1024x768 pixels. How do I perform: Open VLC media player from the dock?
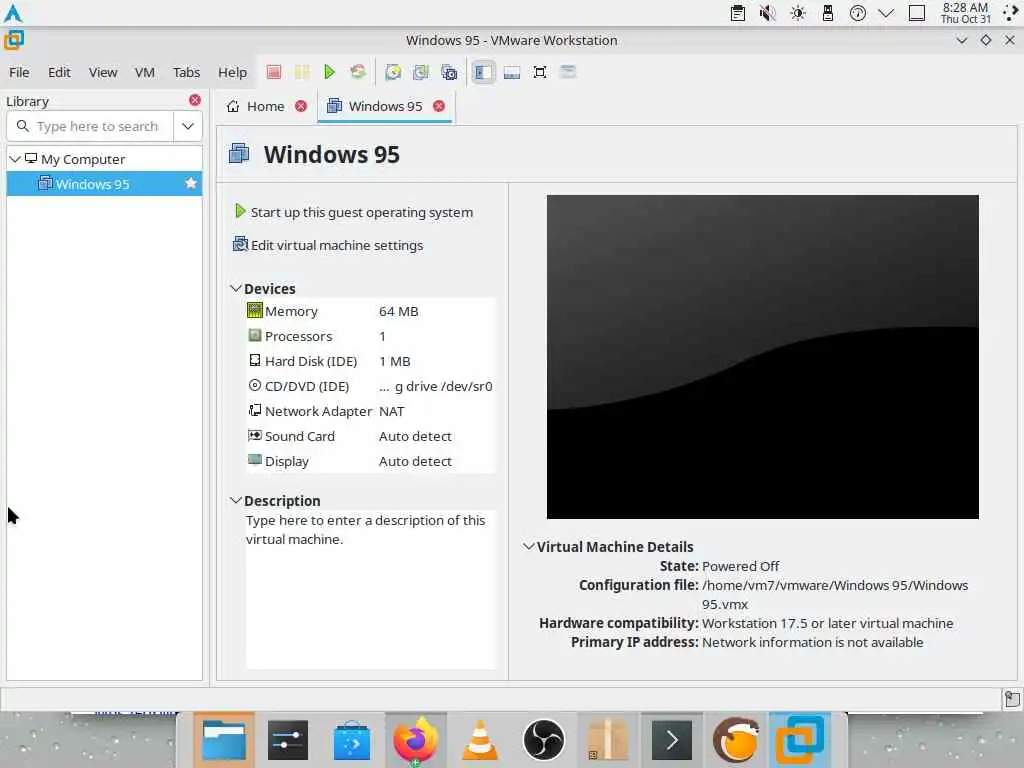pos(480,740)
